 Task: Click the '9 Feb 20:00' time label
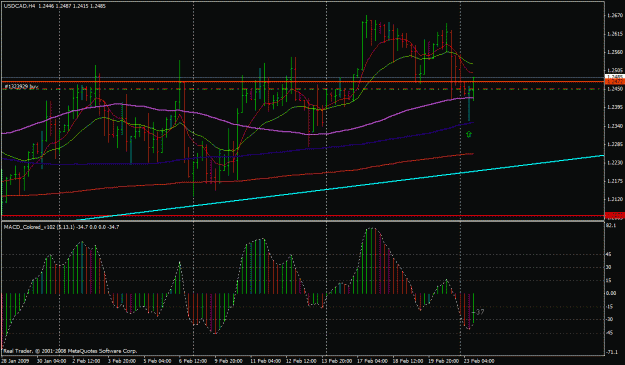point(229,361)
